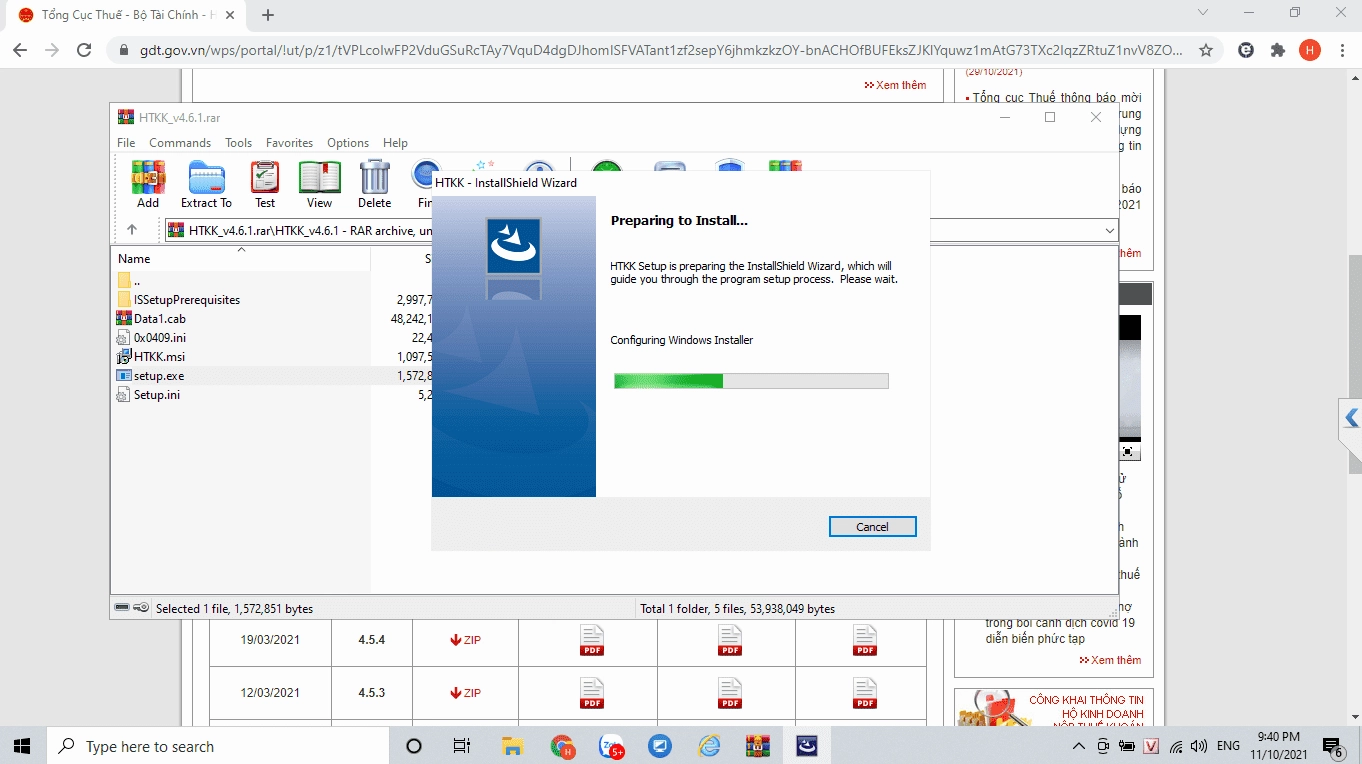The image size is (1362, 764).
Task: Click the Chrome back arrow
Action: [20, 50]
